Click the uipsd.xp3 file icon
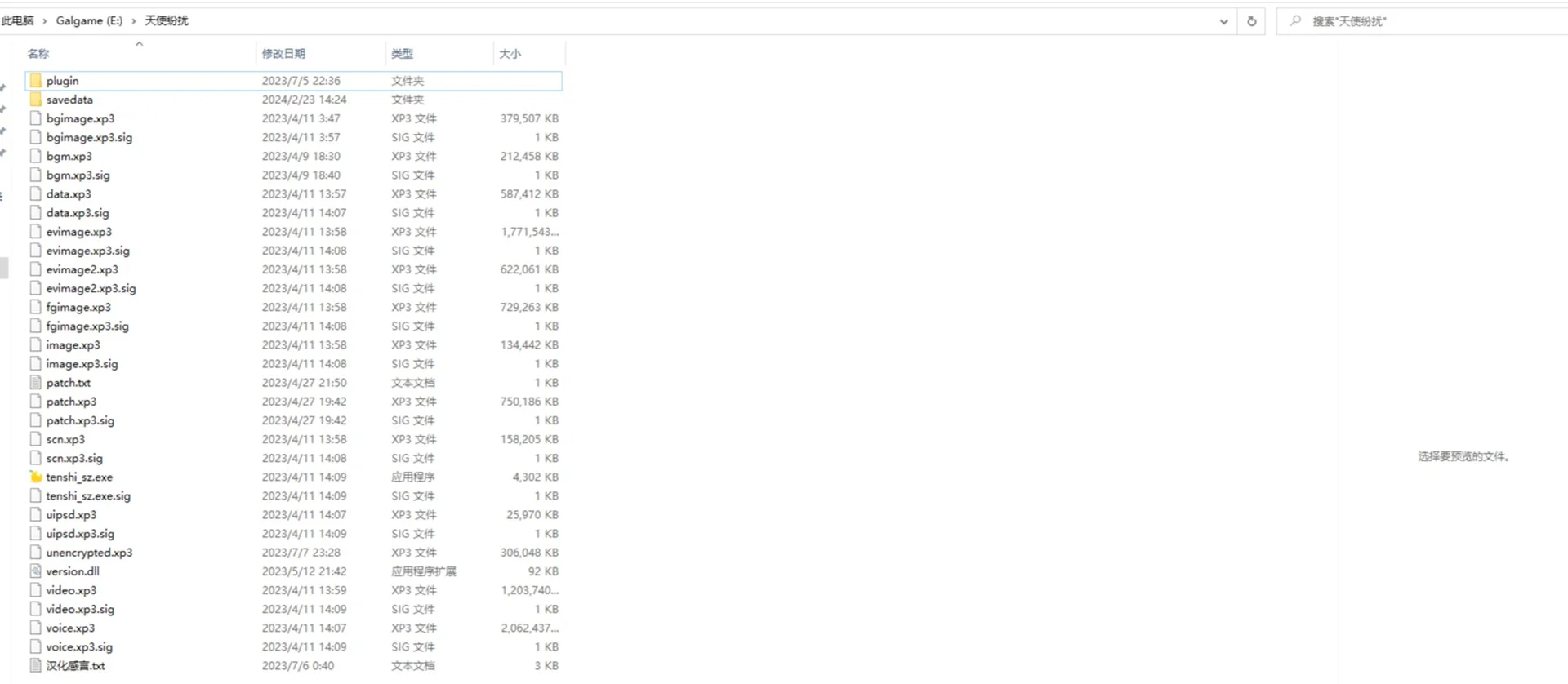 point(35,514)
